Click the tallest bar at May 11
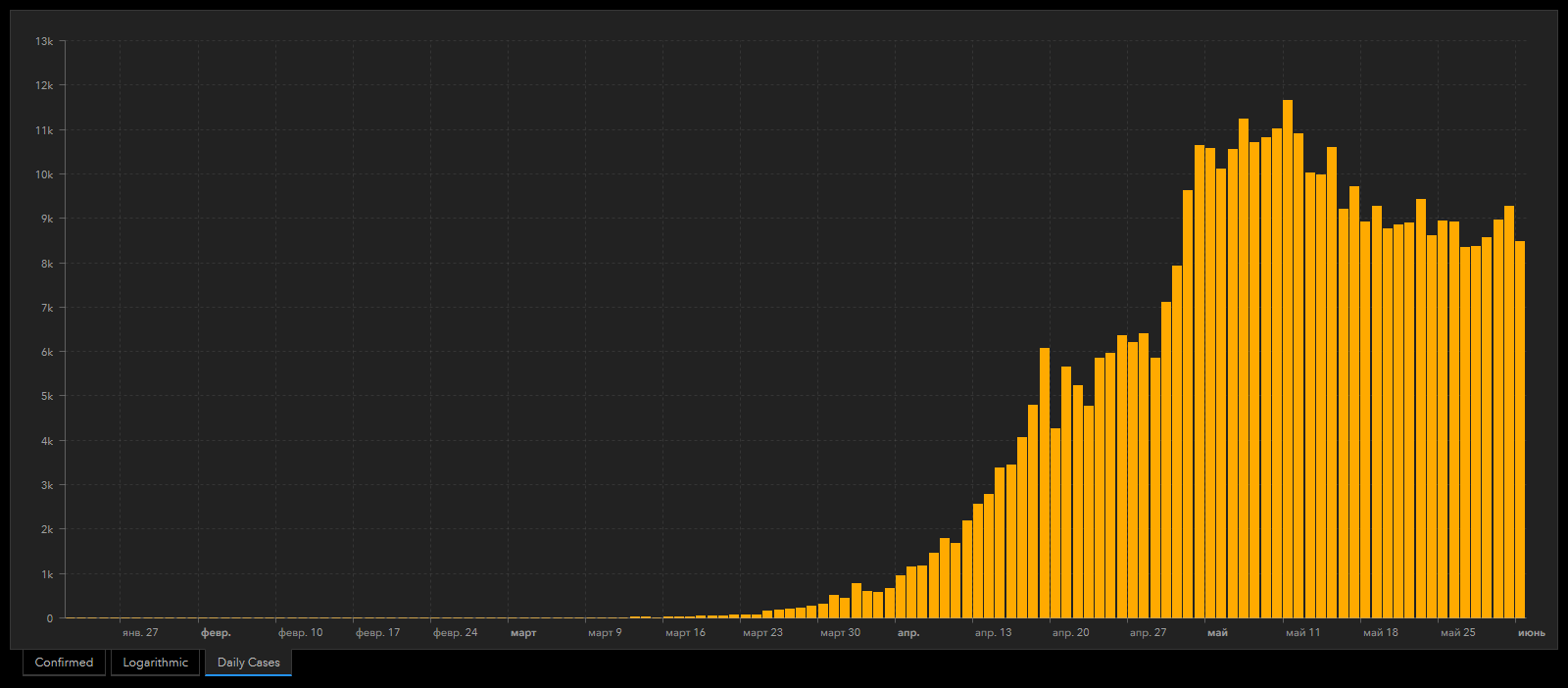The height and width of the screenshot is (688, 1568). (1288, 359)
